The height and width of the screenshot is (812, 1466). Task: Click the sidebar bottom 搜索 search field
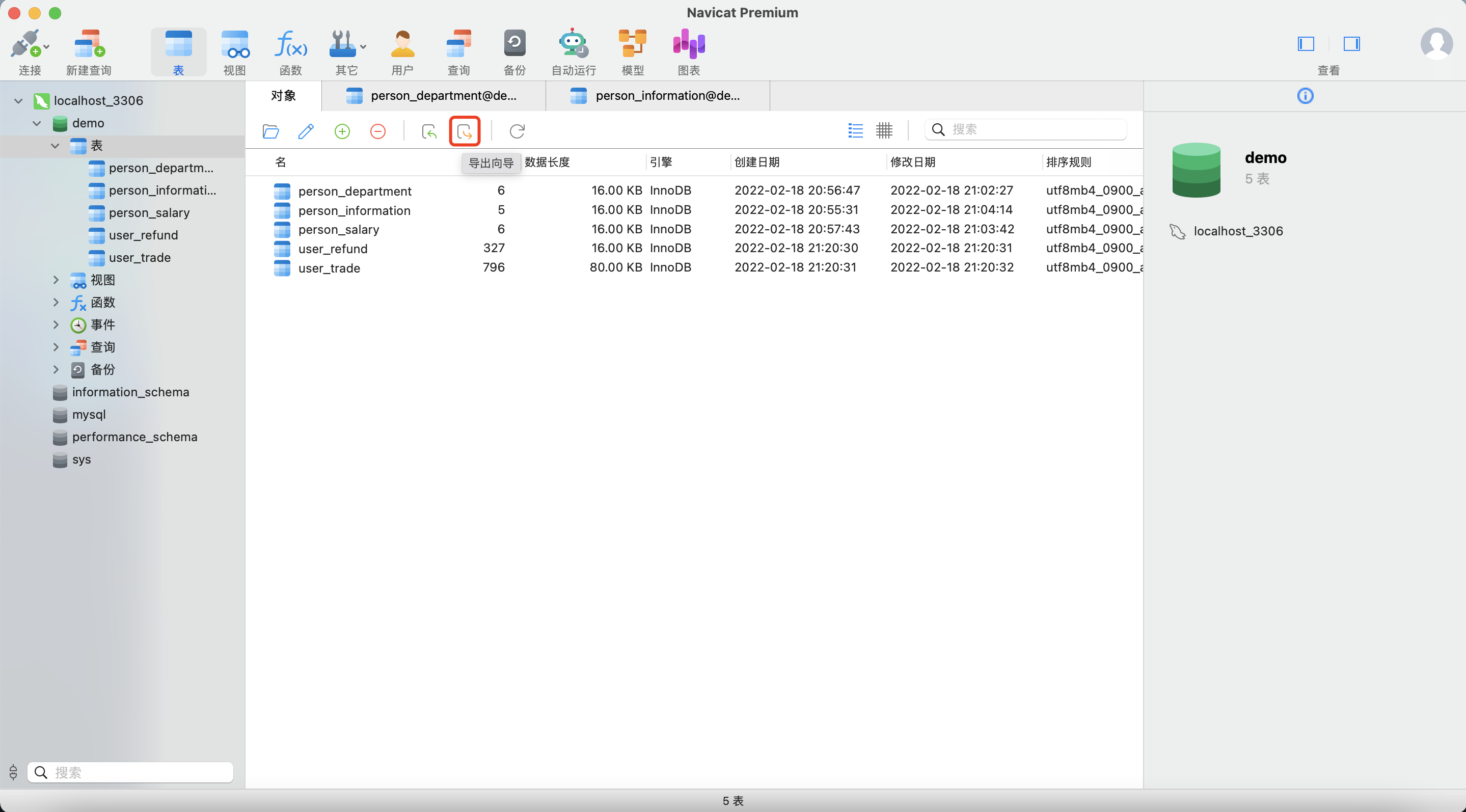click(130, 772)
